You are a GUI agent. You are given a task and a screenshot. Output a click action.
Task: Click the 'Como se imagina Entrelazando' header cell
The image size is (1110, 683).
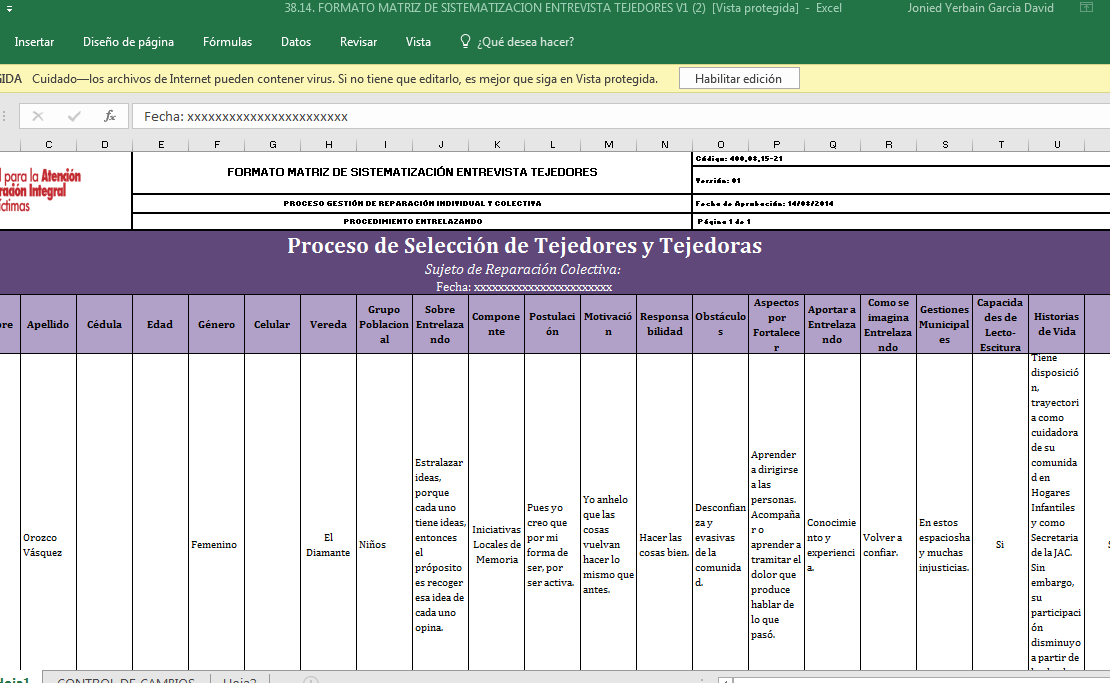click(x=888, y=324)
